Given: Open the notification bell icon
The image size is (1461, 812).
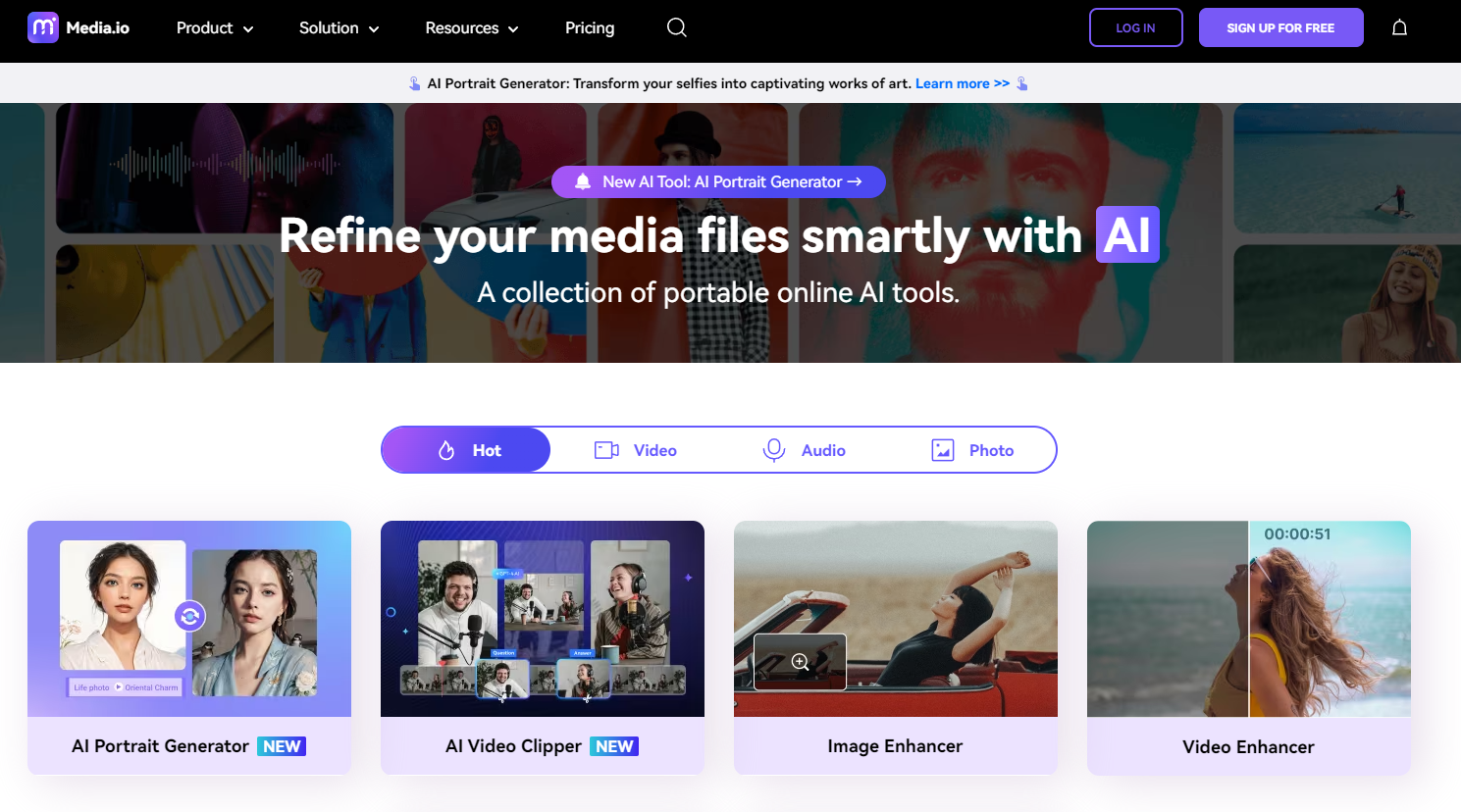Looking at the screenshot, I should [1400, 27].
